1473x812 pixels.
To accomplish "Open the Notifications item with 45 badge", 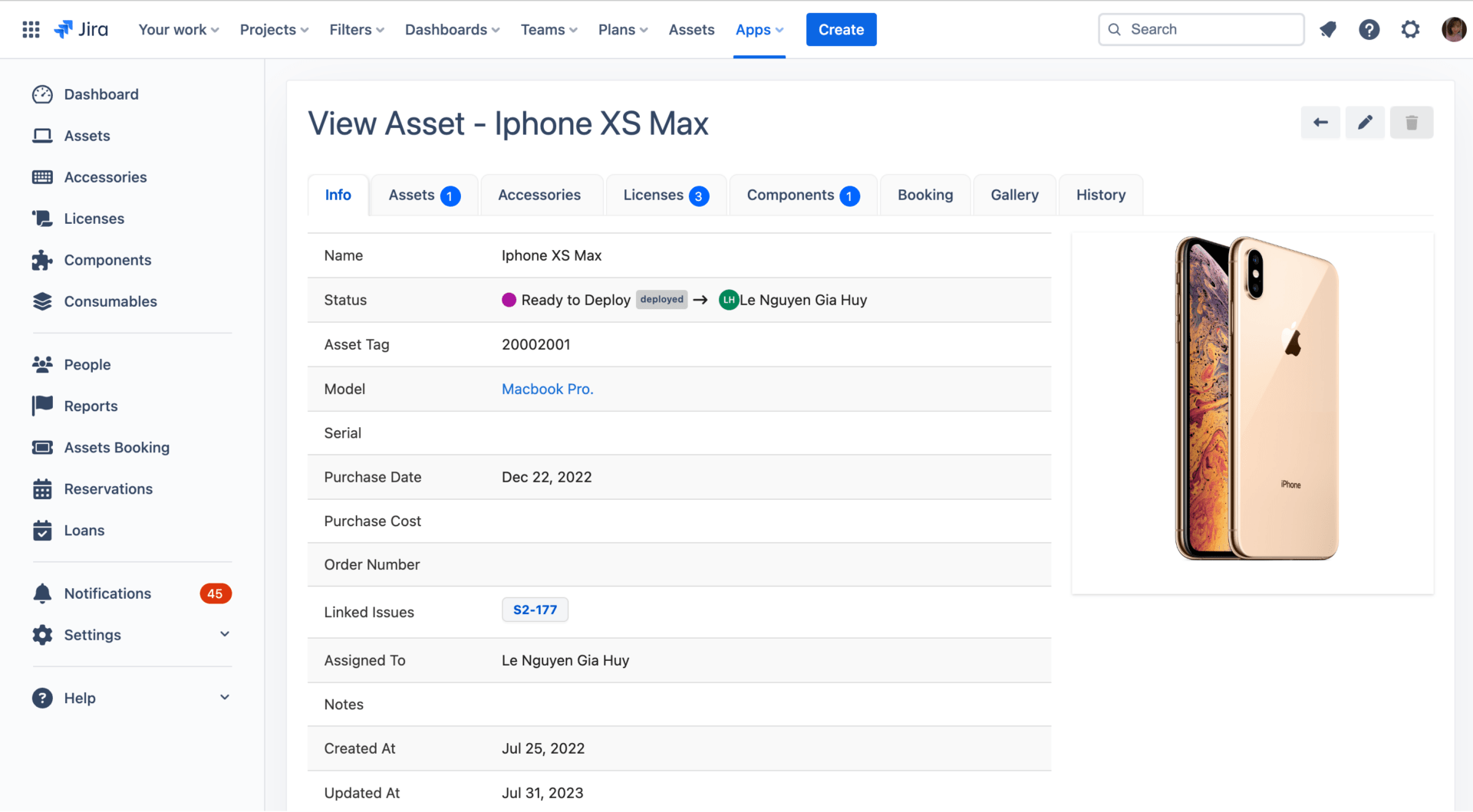I will tap(132, 593).
